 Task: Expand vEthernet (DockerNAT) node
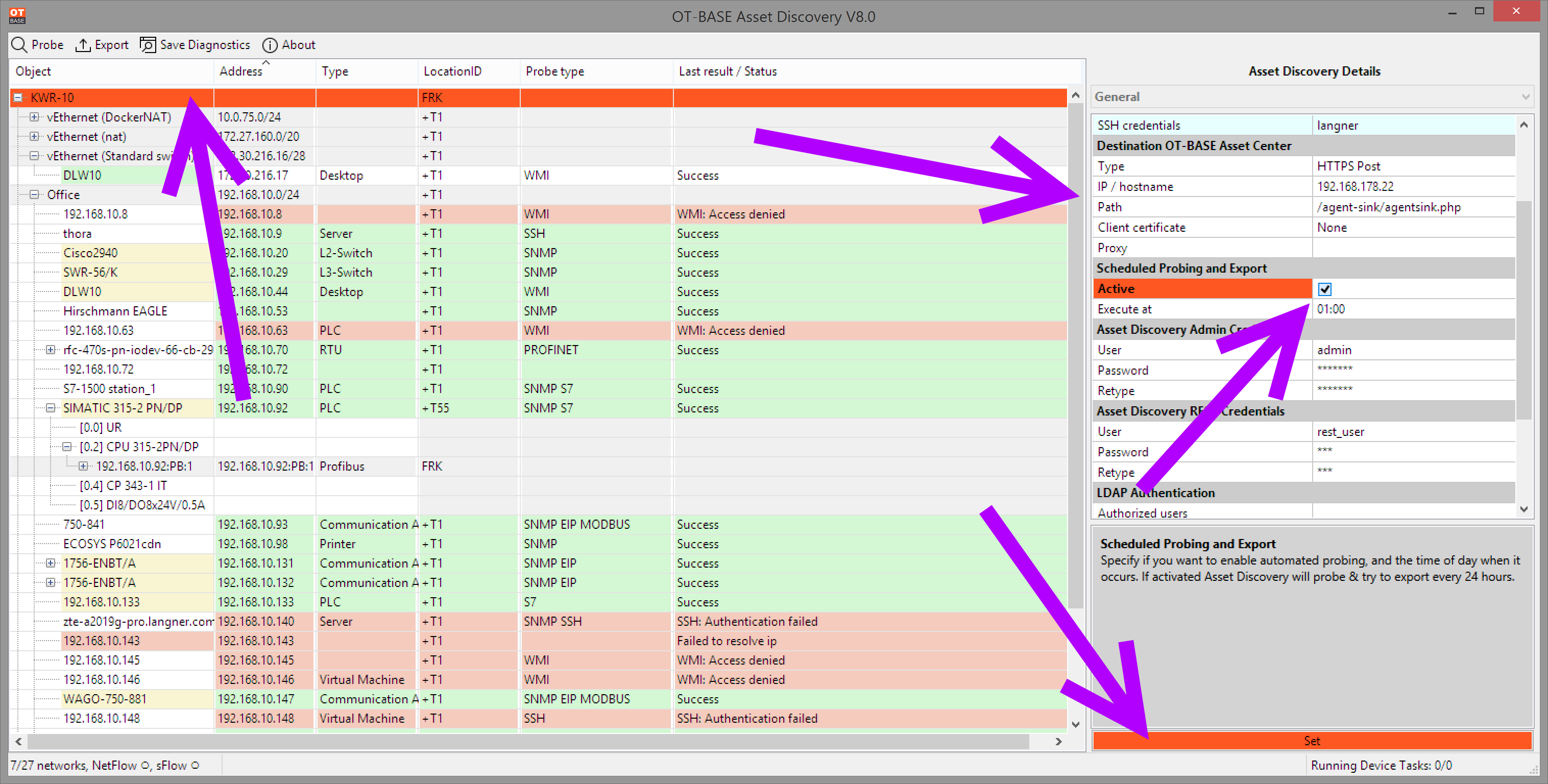tap(34, 117)
